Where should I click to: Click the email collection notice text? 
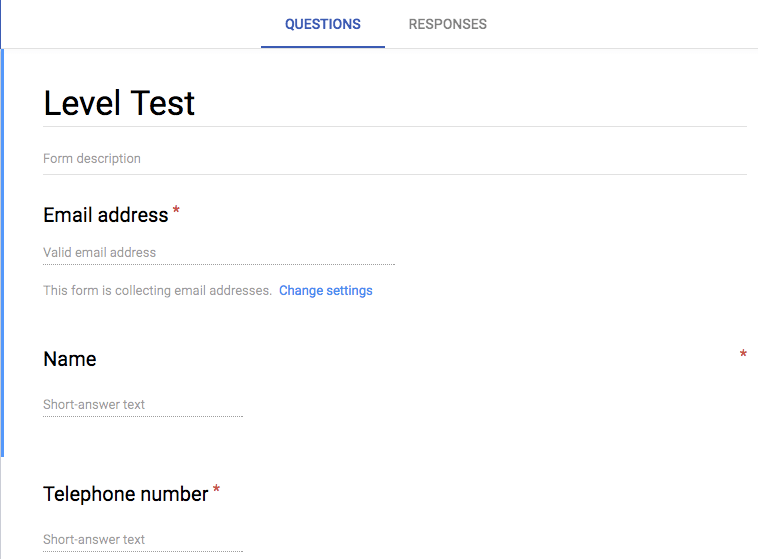[x=157, y=291]
